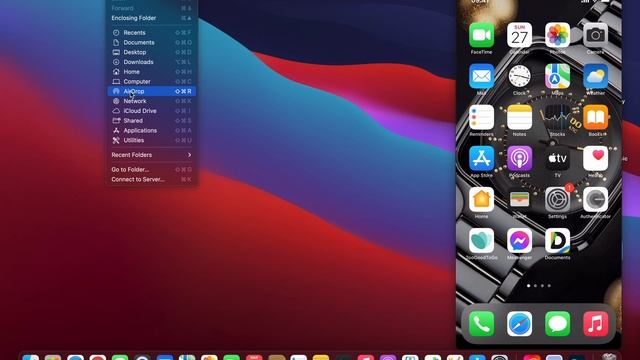
Task: Tap the Stocks app icon
Action: point(557,118)
